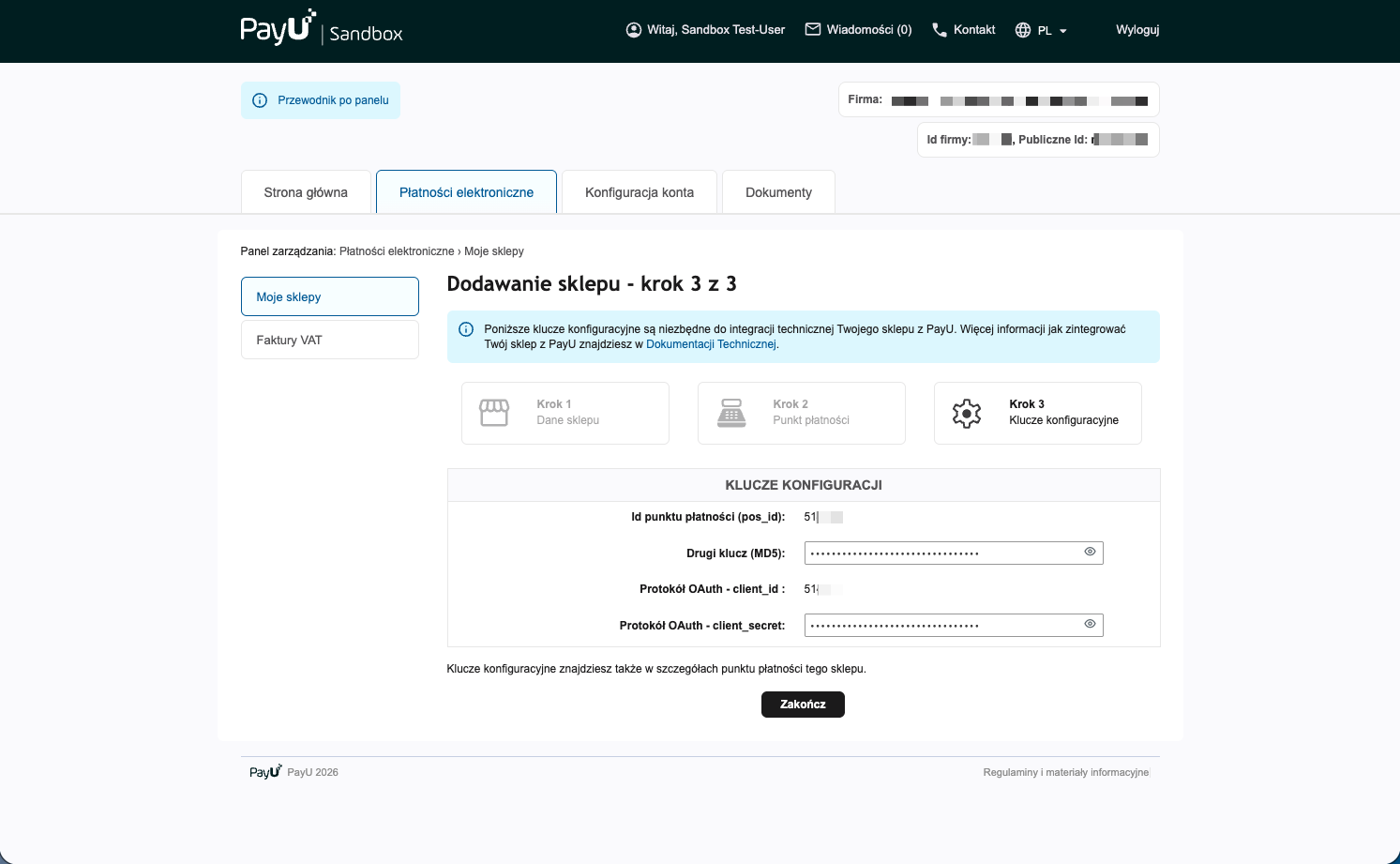This screenshot has width=1400, height=864.
Task: Click the OAuth client_secret field
Action: (954, 625)
